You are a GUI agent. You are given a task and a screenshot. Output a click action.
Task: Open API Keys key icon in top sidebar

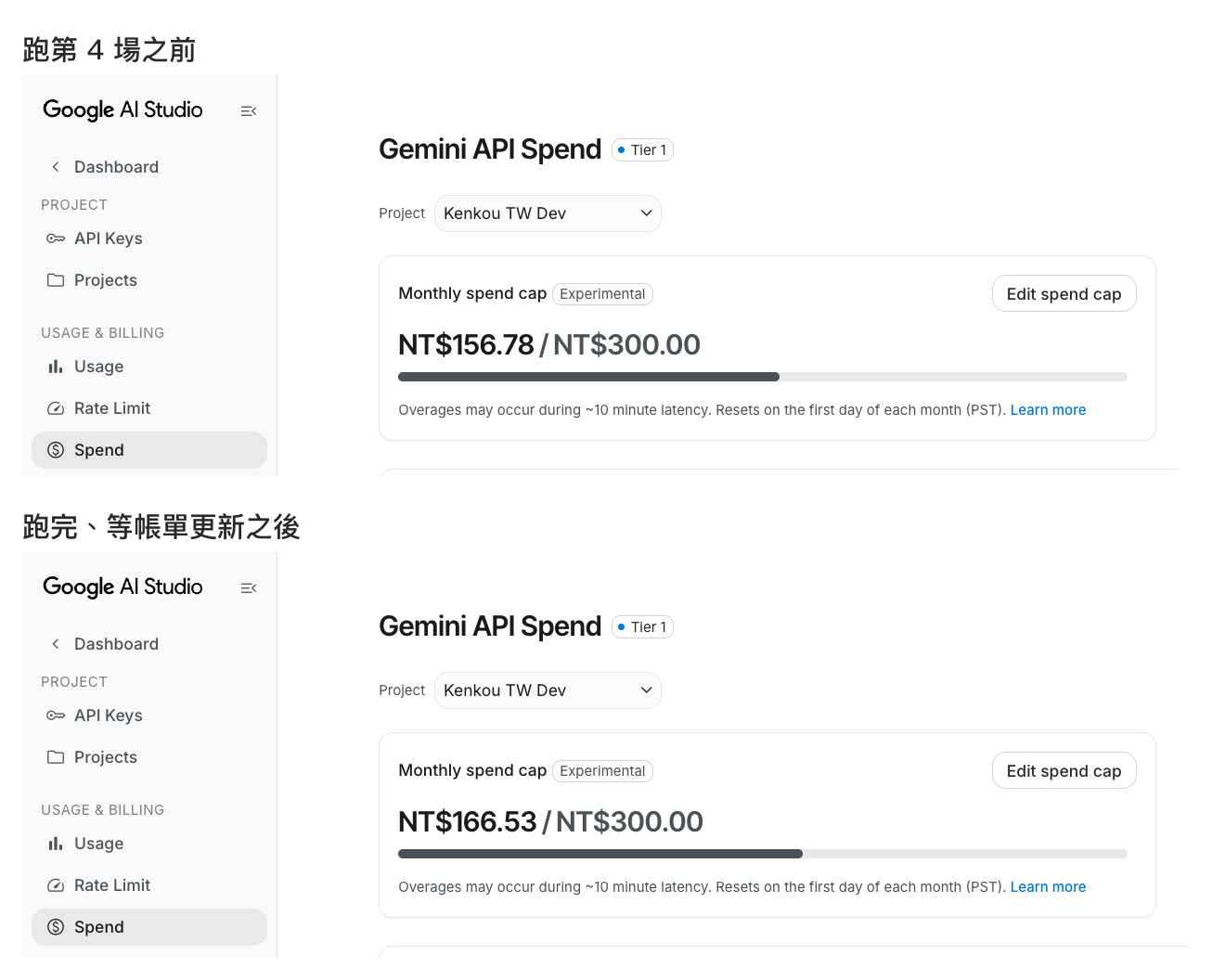pos(56,239)
